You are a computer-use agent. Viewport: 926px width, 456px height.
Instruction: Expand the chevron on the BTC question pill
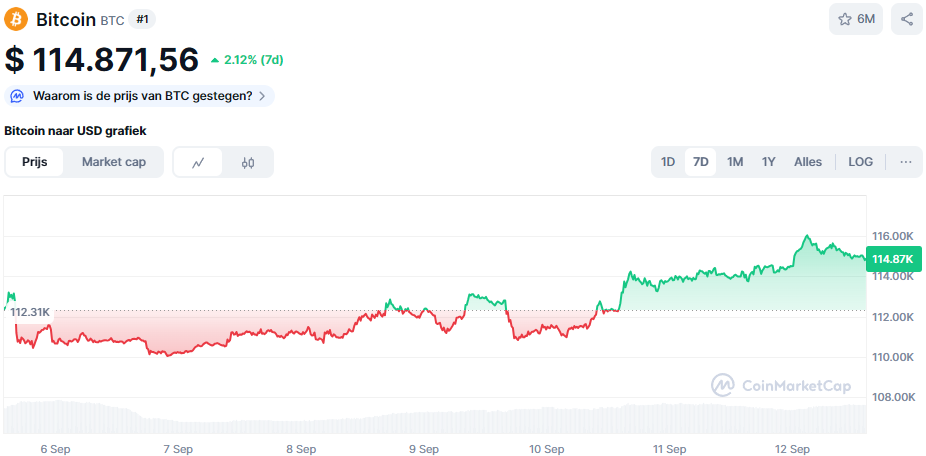coord(262,96)
